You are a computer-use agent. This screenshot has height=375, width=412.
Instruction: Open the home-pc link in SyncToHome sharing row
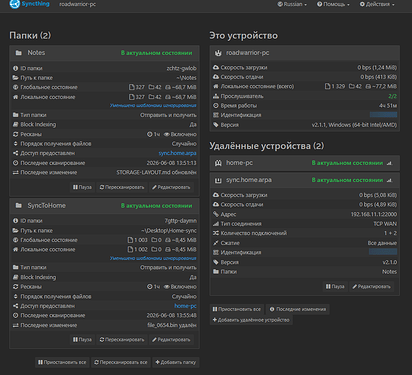185,306
